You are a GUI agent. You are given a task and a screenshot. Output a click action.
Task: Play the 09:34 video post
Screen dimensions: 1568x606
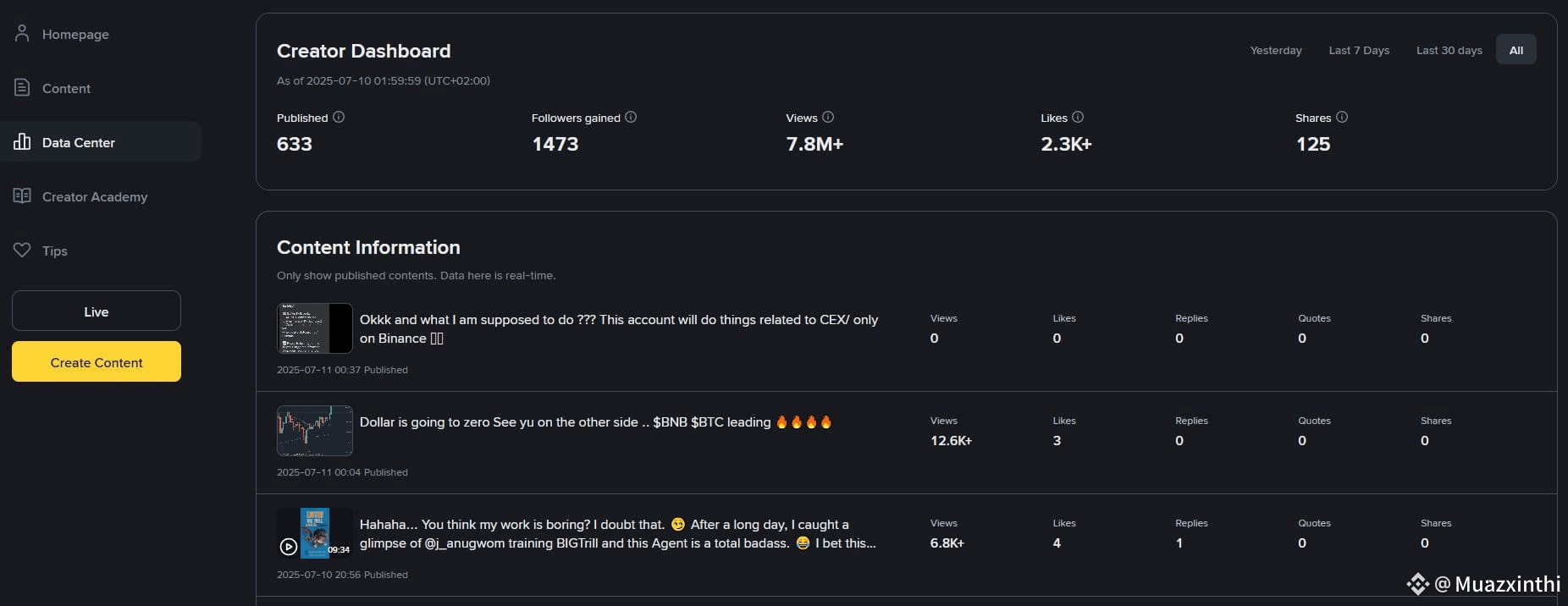pos(289,547)
